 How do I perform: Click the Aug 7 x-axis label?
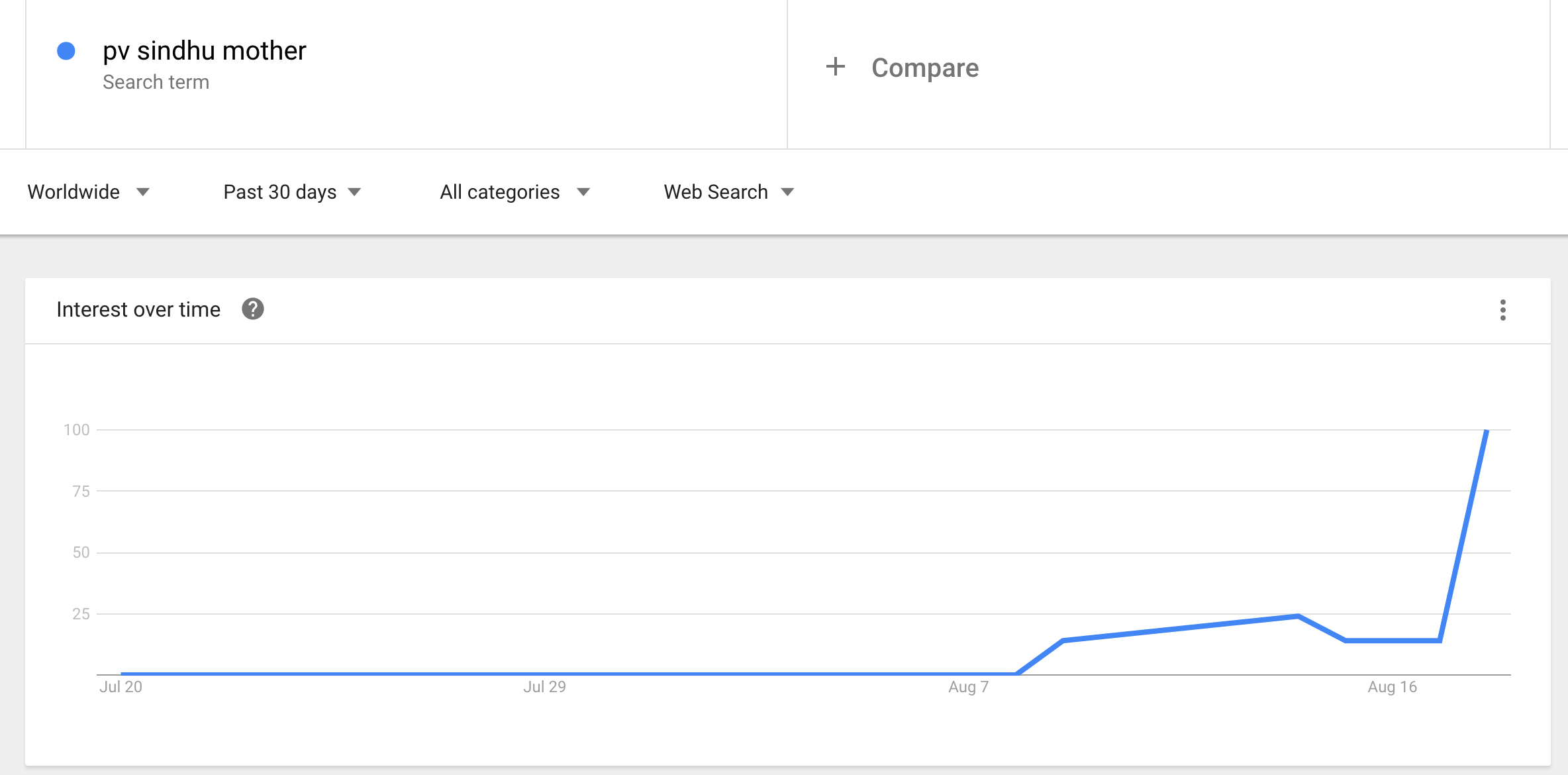(968, 687)
